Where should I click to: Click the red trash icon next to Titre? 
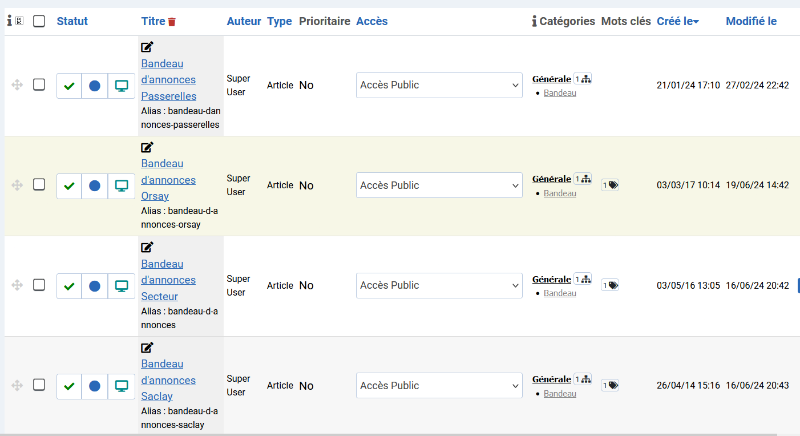(172, 22)
